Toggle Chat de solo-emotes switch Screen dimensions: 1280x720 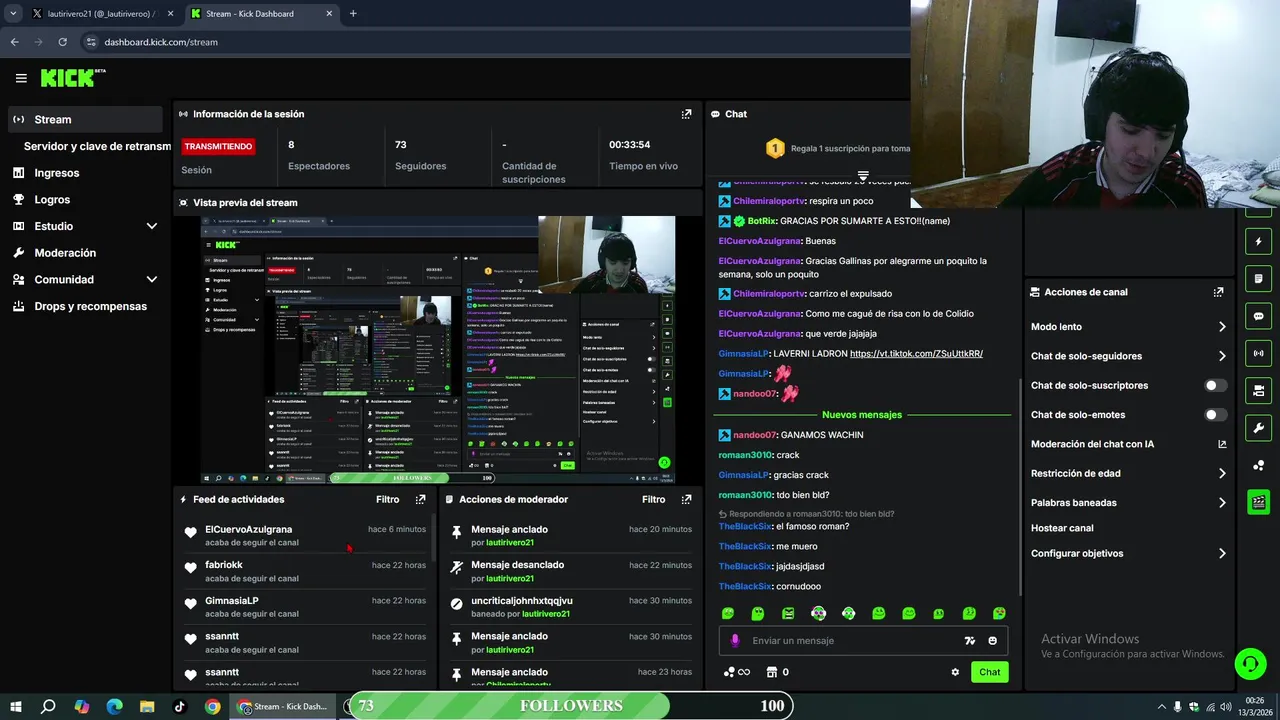(1216, 415)
